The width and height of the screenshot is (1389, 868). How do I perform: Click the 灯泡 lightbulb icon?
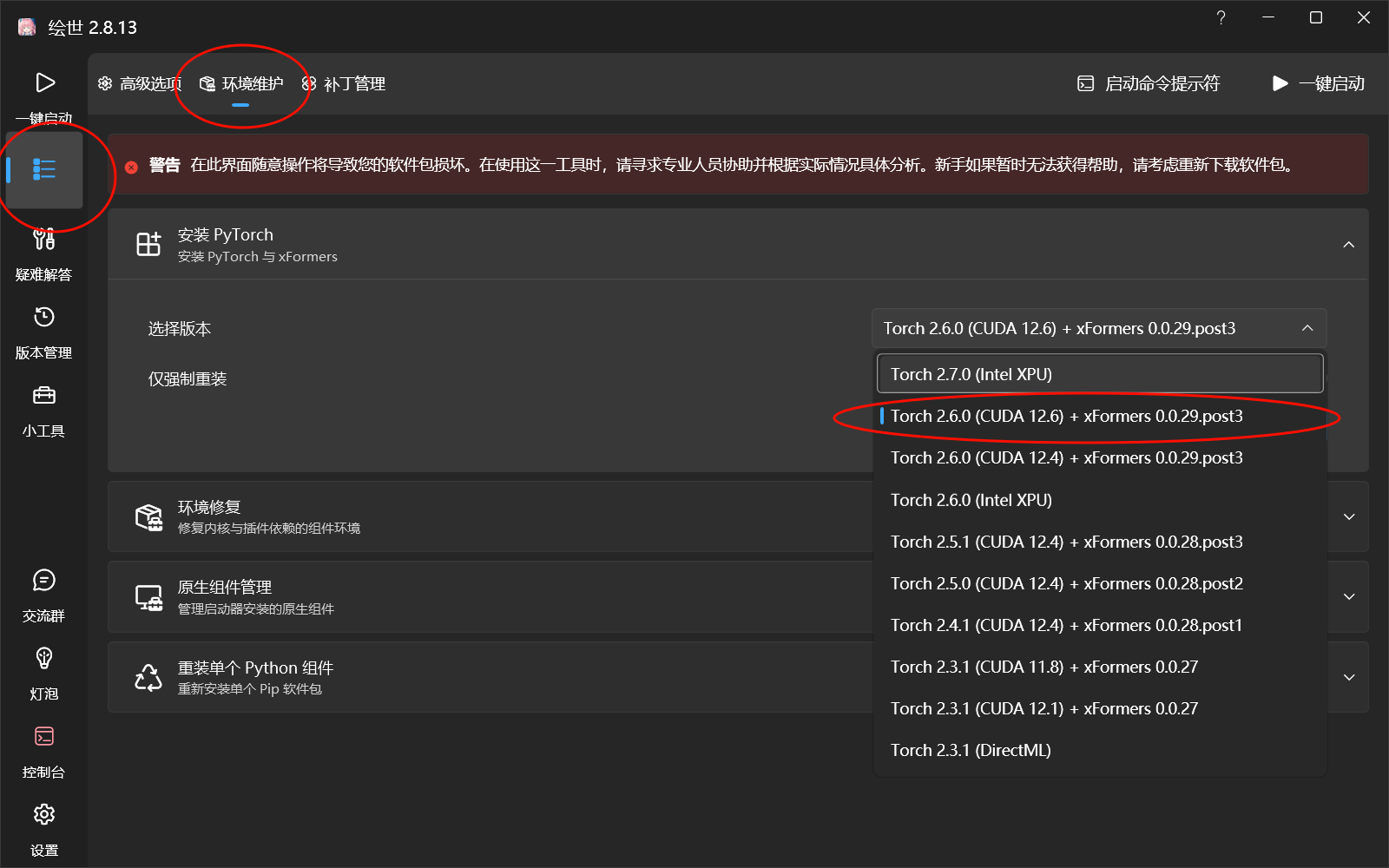click(44, 659)
